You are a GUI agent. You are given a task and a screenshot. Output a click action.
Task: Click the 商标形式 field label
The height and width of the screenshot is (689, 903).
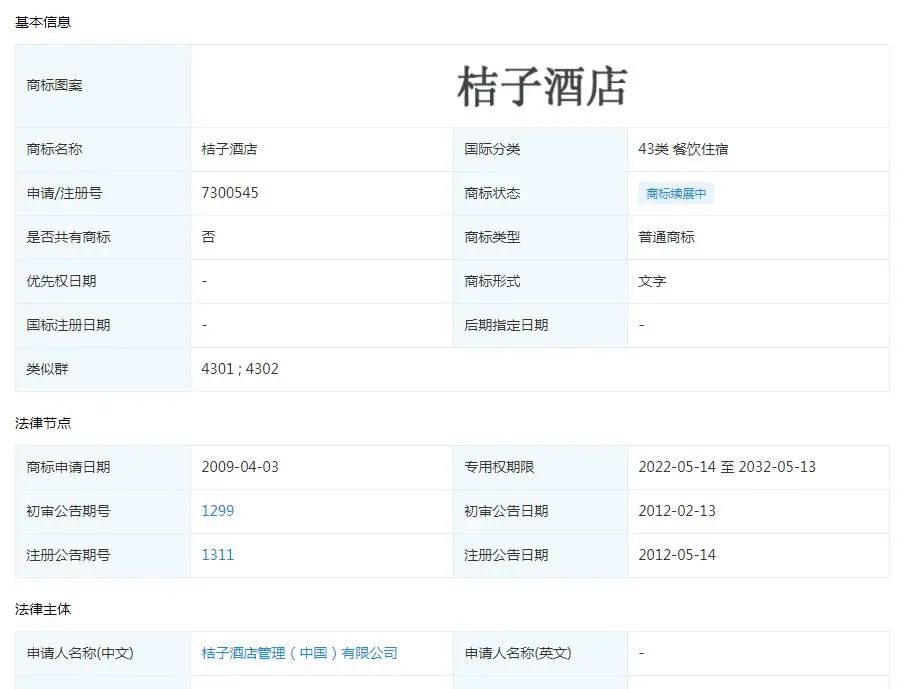492,281
